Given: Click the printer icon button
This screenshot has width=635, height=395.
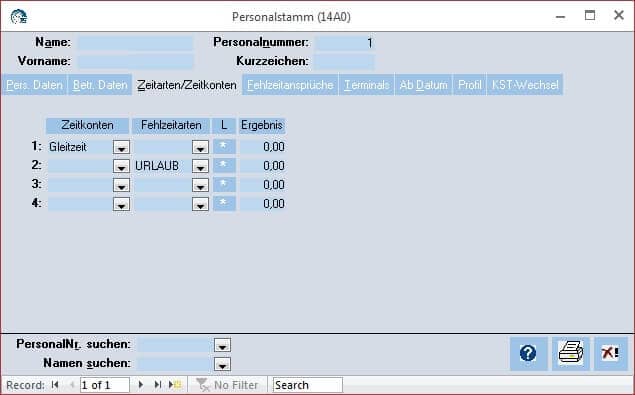Looking at the screenshot, I should [x=571, y=353].
